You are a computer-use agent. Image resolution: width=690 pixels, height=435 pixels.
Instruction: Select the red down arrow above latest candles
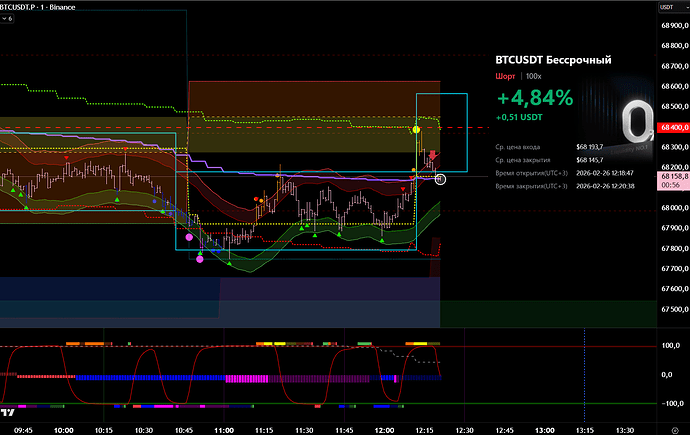pos(433,155)
